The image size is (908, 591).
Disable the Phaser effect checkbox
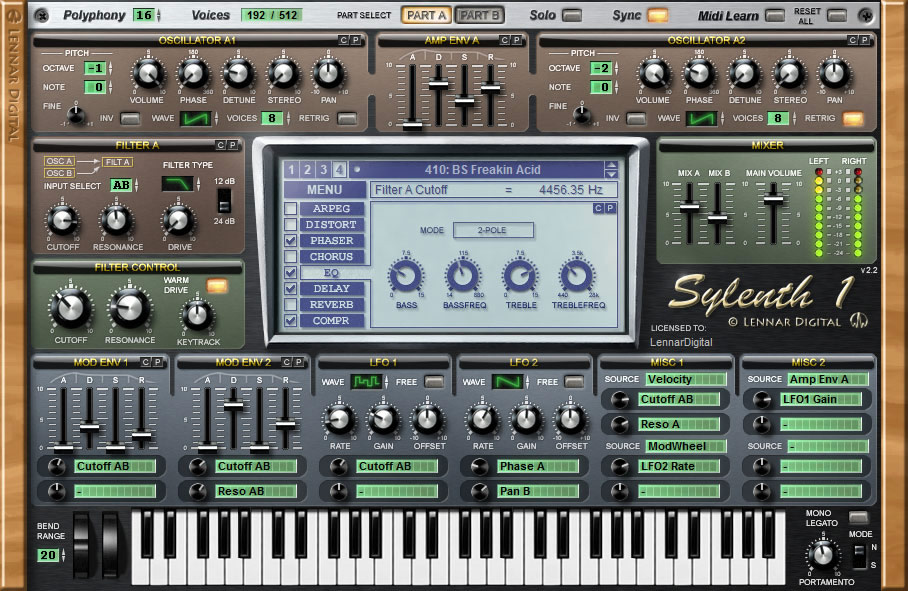291,240
